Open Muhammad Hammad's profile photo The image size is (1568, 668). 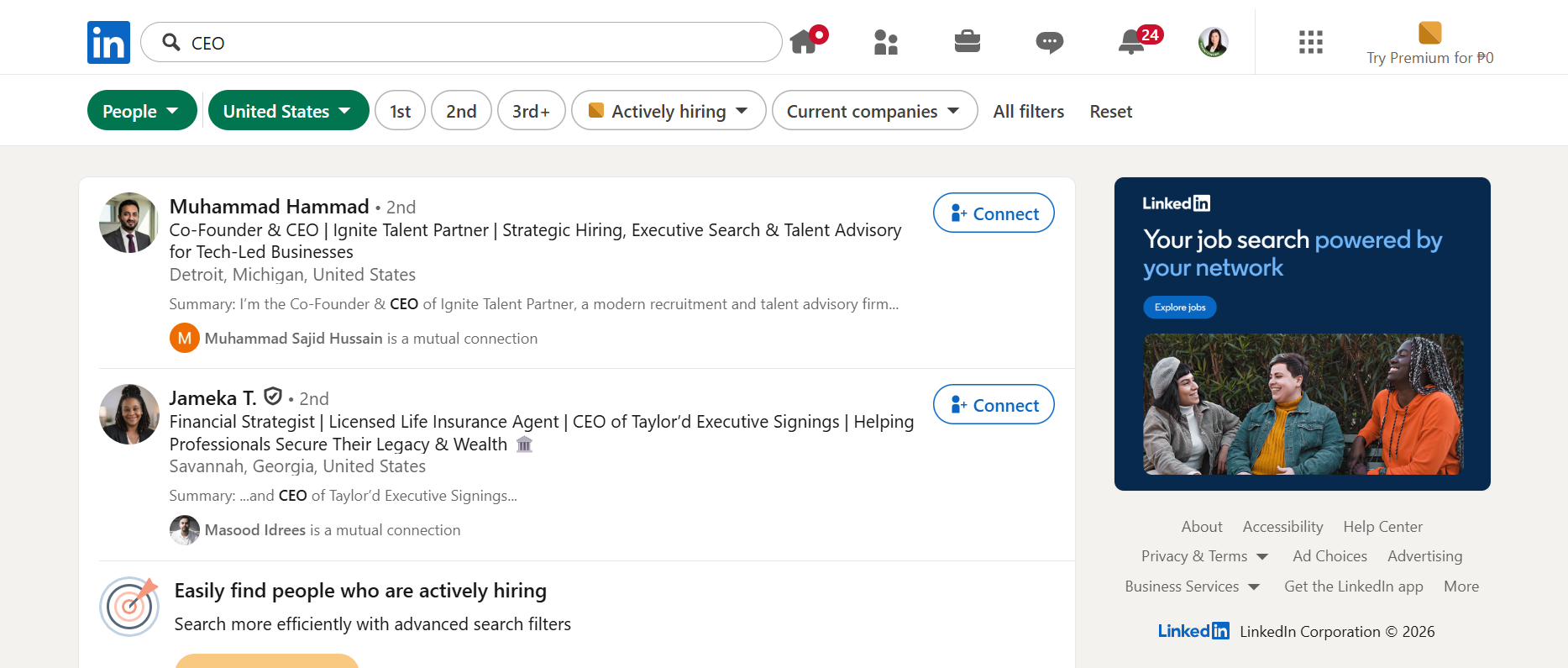pyautogui.click(x=129, y=223)
